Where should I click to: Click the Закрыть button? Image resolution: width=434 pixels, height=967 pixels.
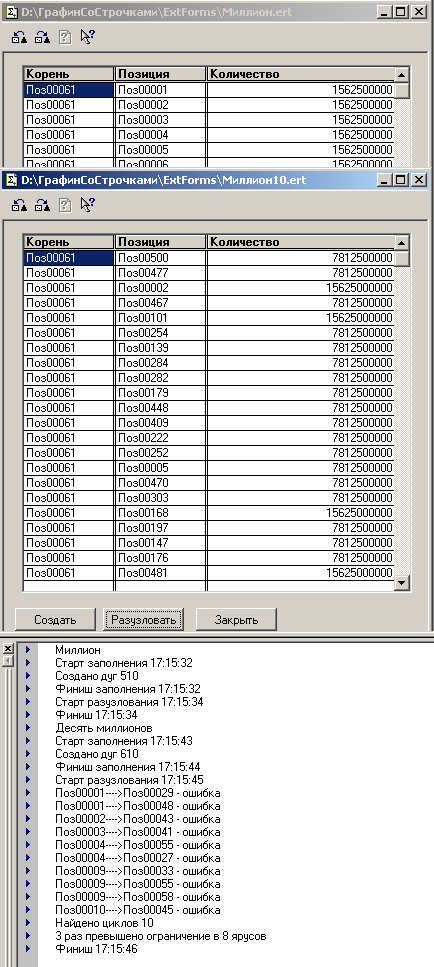pyautogui.click(x=236, y=619)
